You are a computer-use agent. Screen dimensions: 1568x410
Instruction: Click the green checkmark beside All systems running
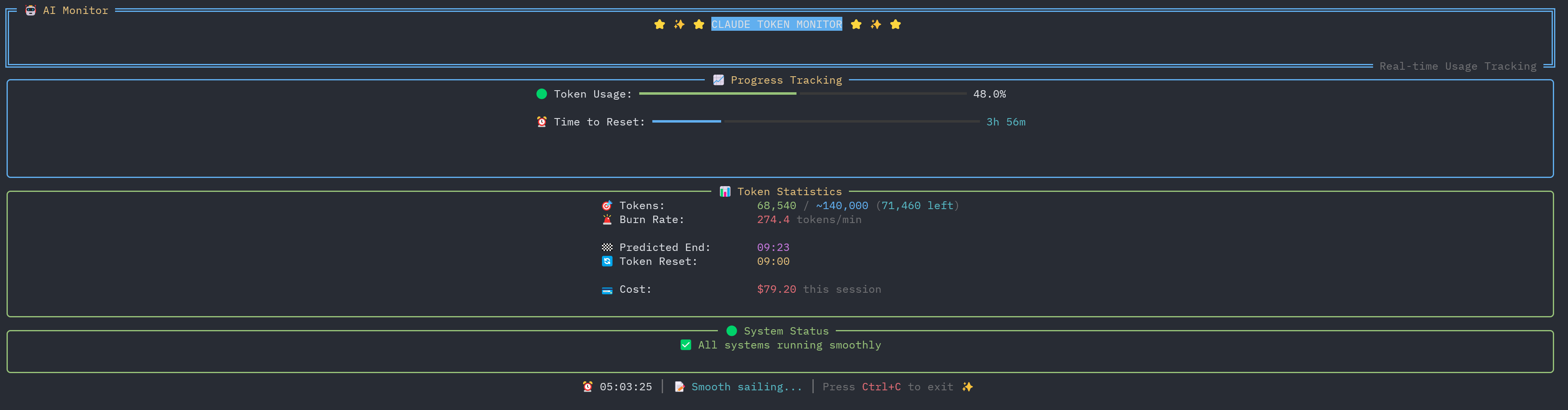686,345
